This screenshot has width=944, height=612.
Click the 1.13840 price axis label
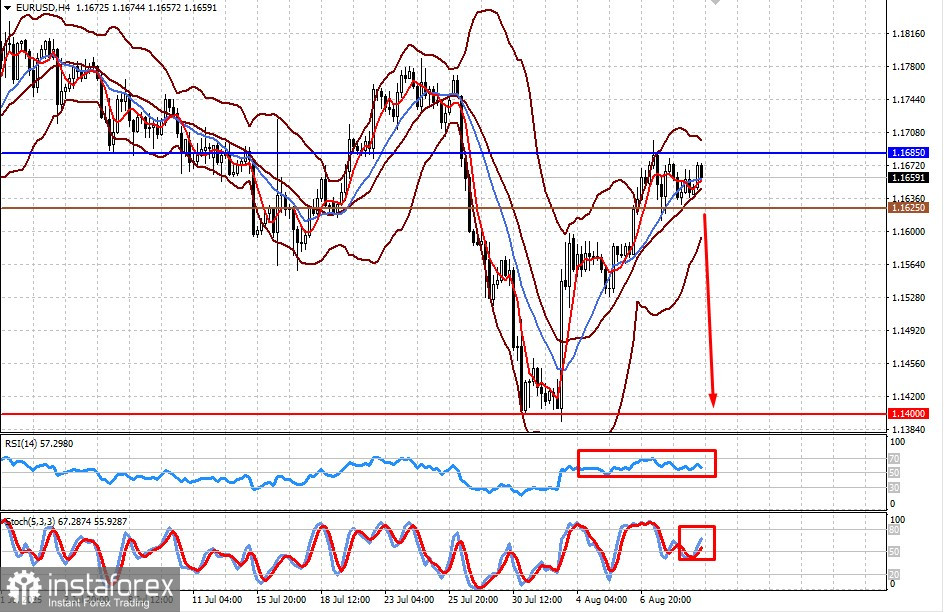[x=908, y=430]
